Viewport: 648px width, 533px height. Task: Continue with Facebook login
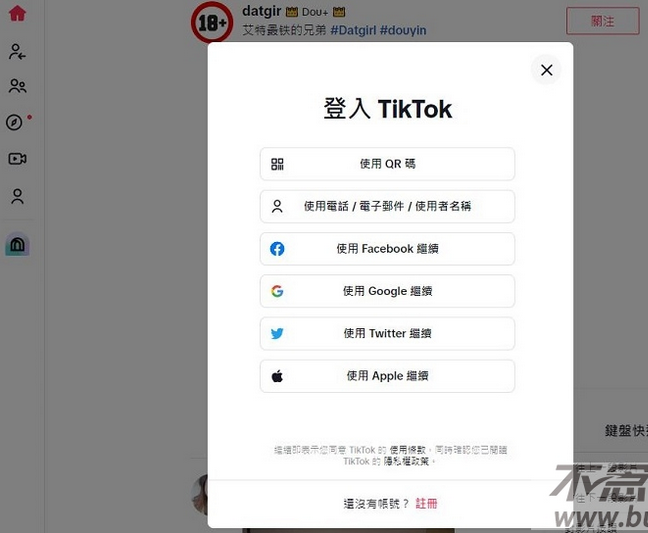coord(387,249)
